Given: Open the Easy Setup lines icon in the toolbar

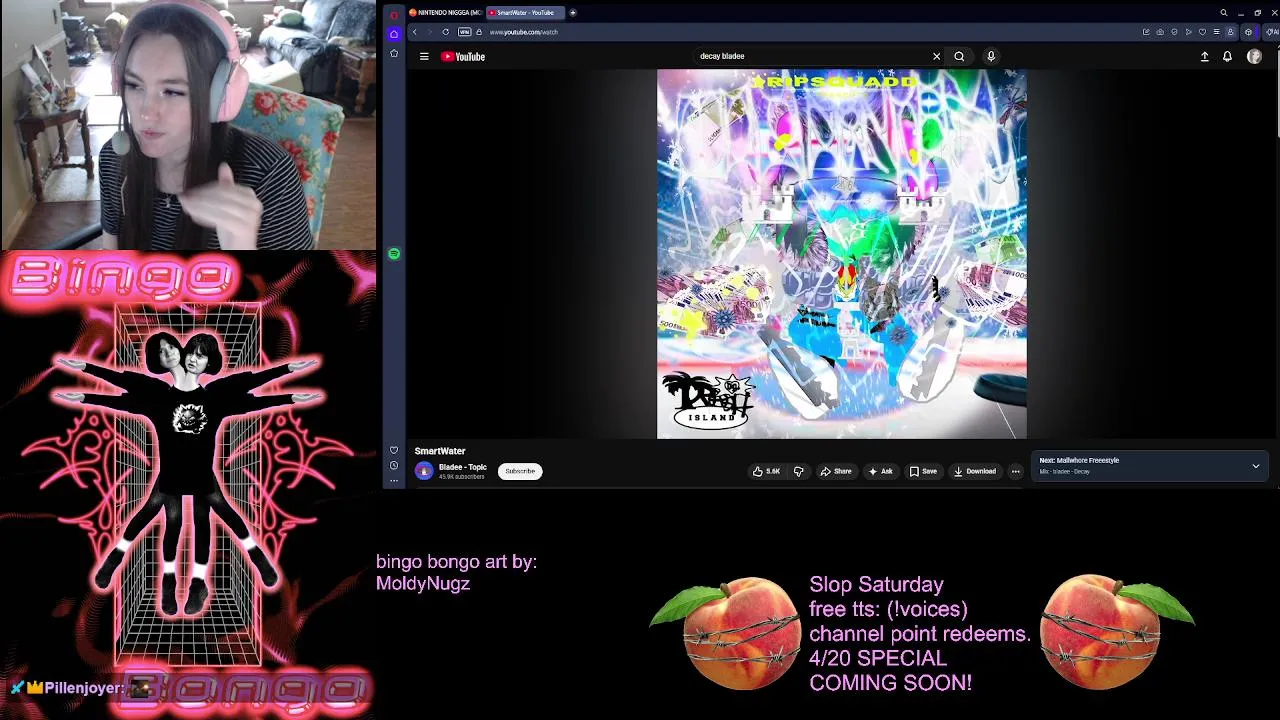Looking at the screenshot, I should point(1216,32).
